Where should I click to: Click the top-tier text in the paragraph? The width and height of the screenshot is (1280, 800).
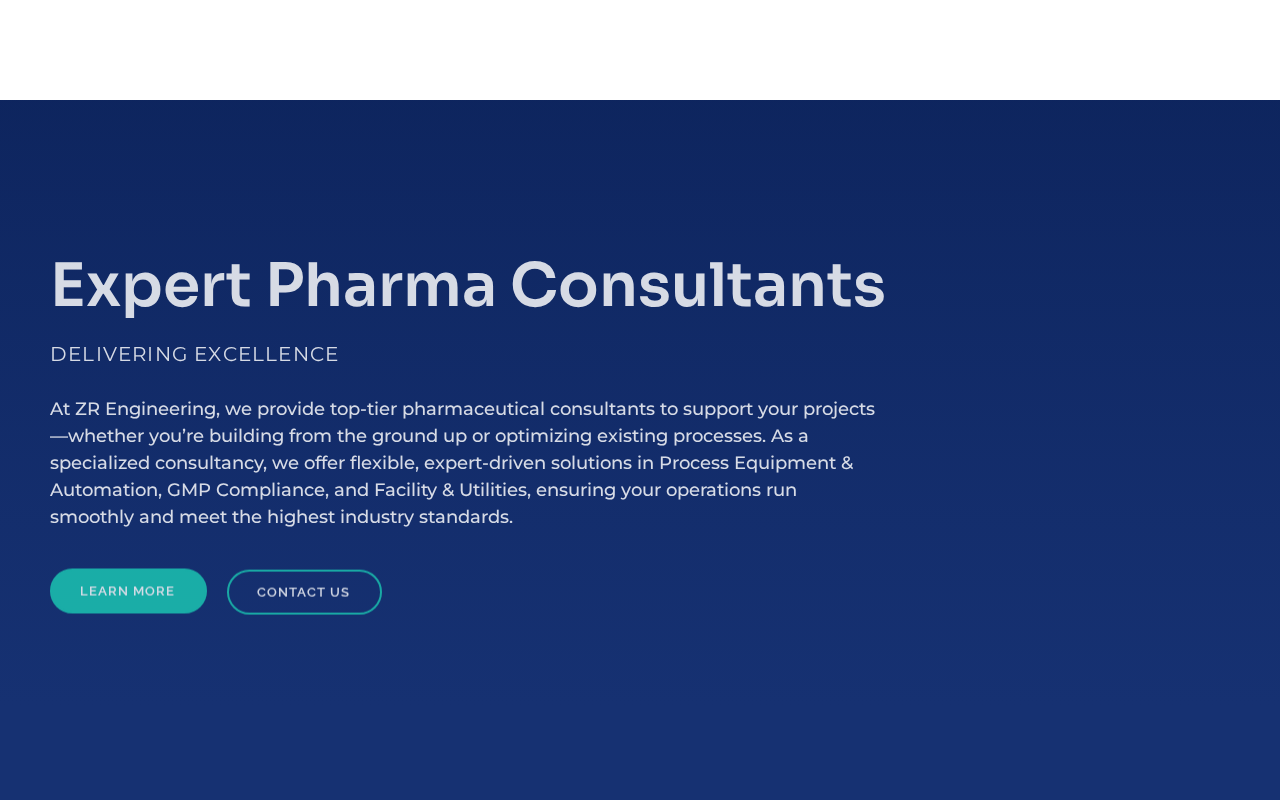(362, 409)
